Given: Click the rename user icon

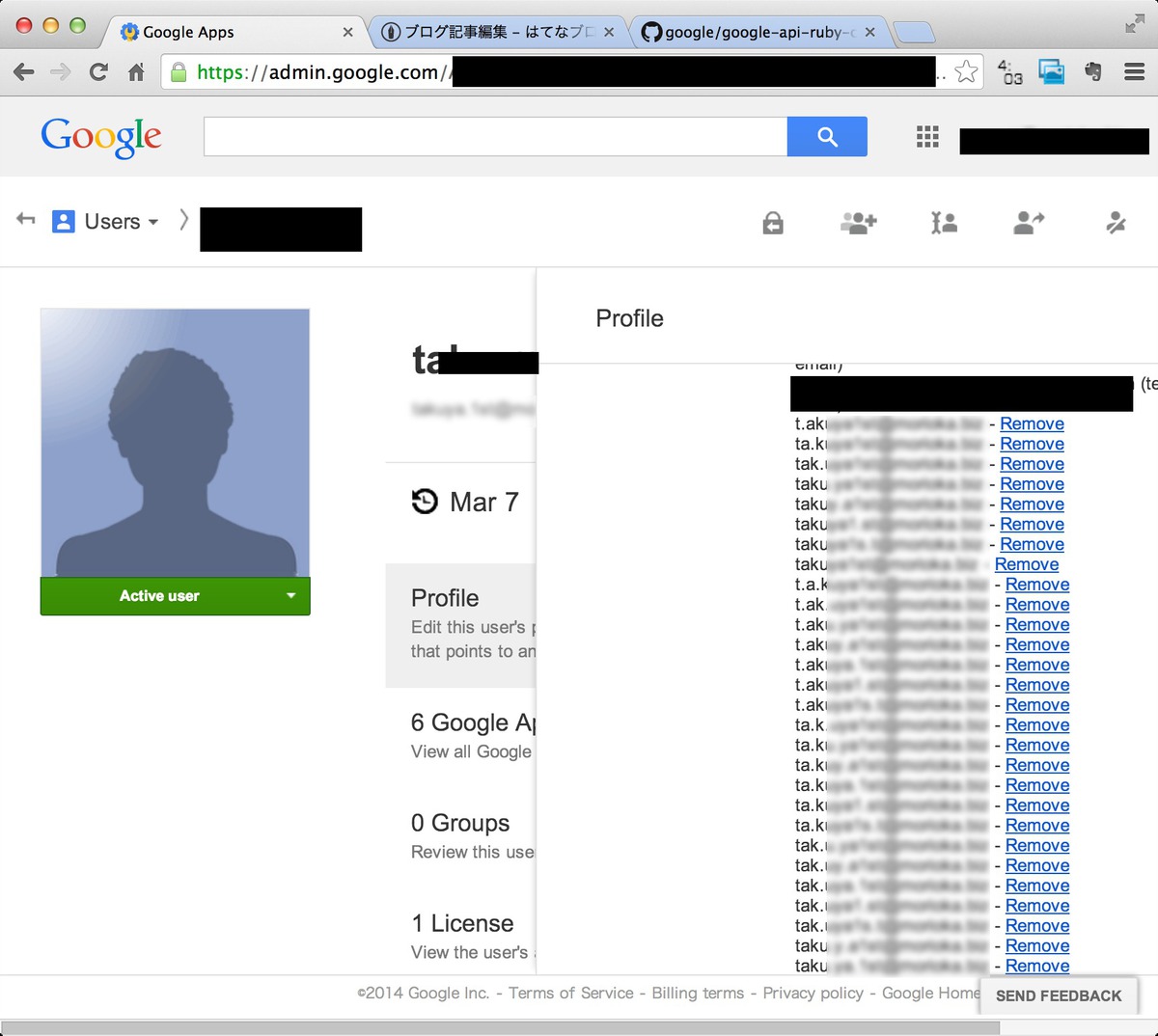Looking at the screenshot, I should tap(944, 224).
